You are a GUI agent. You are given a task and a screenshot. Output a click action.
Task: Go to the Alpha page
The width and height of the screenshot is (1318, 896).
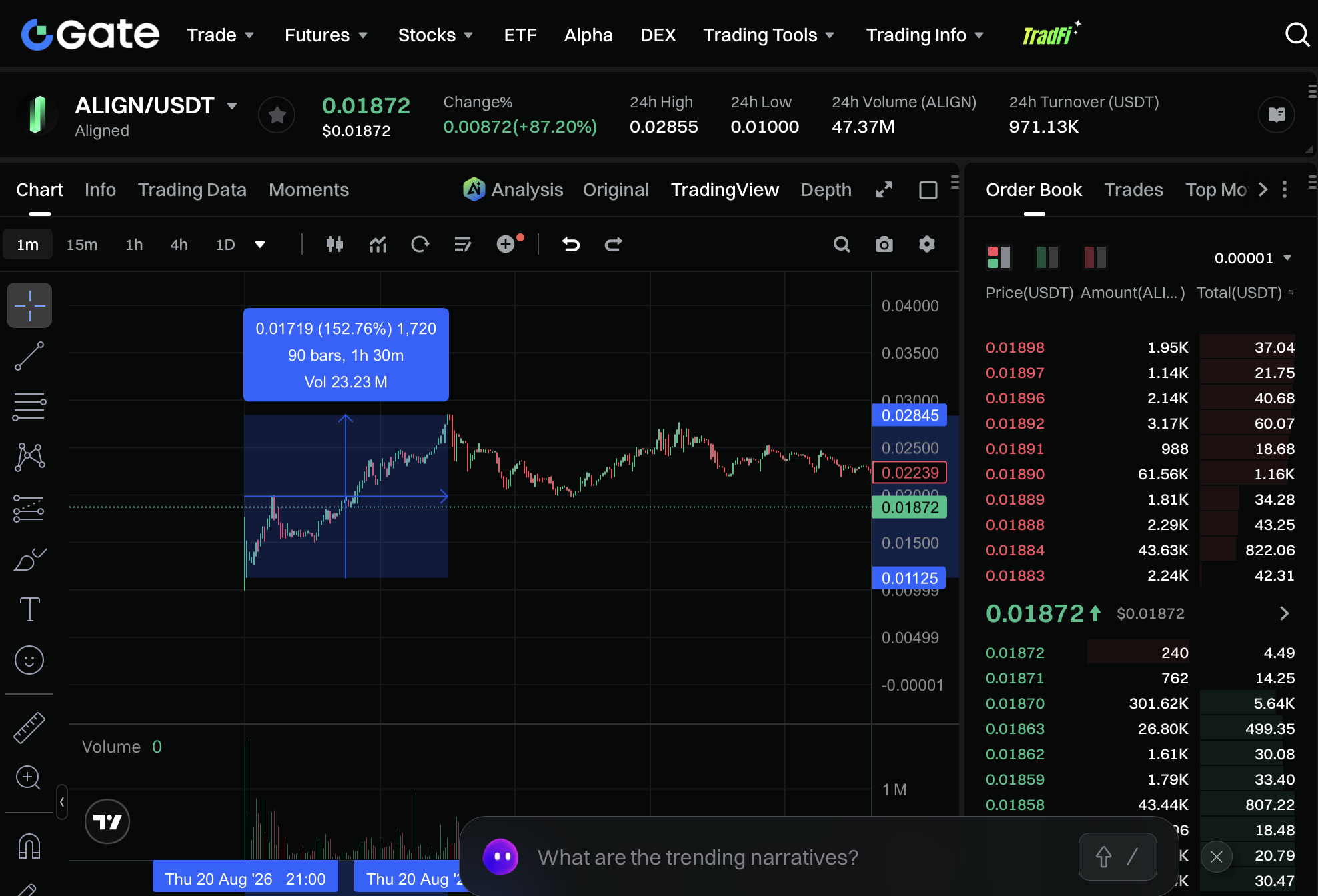pyautogui.click(x=588, y=35)
